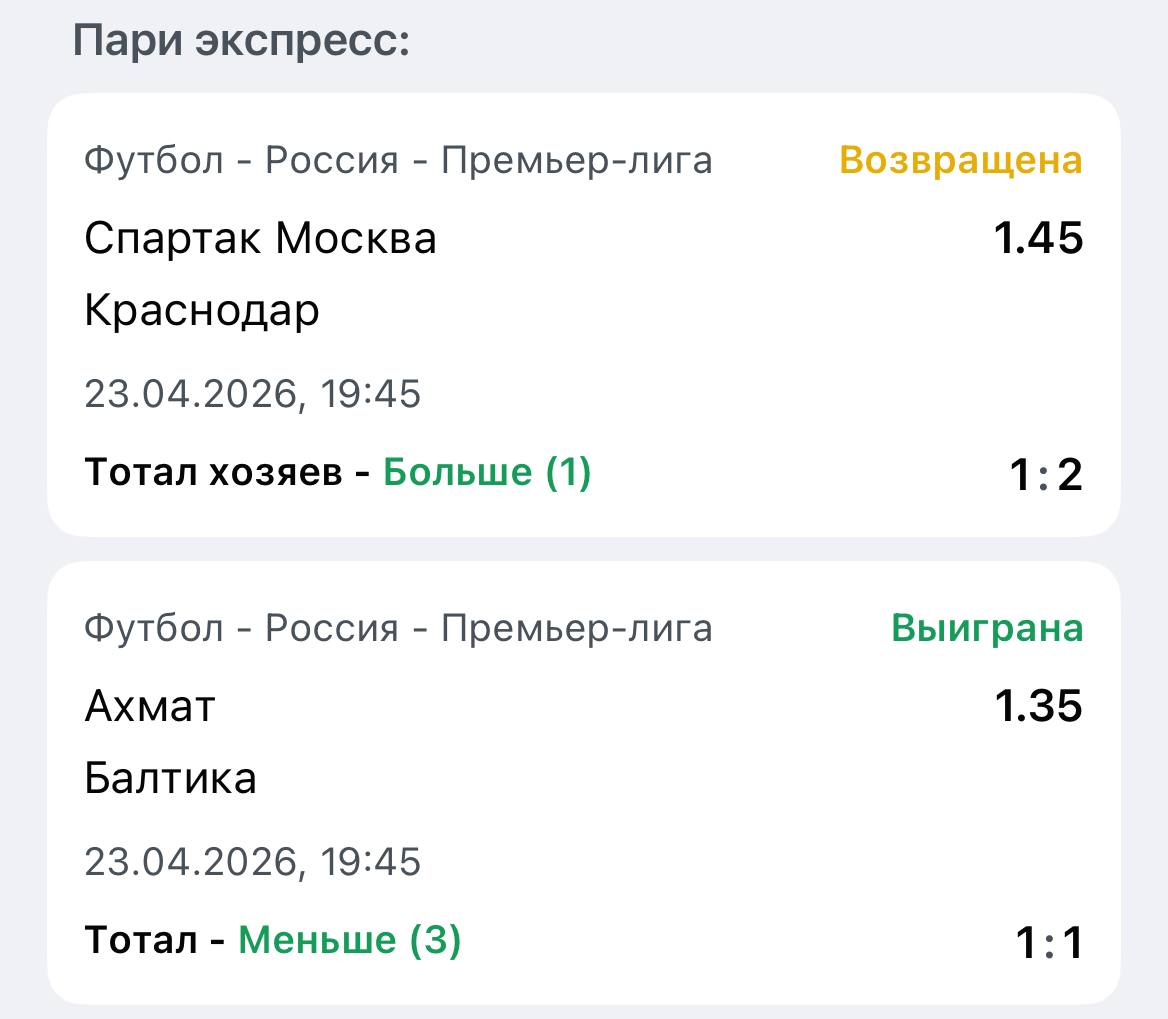Screen dimensions: 1168x1019
Task: Open the Спартак Москва team name
Action: (260, 239)
